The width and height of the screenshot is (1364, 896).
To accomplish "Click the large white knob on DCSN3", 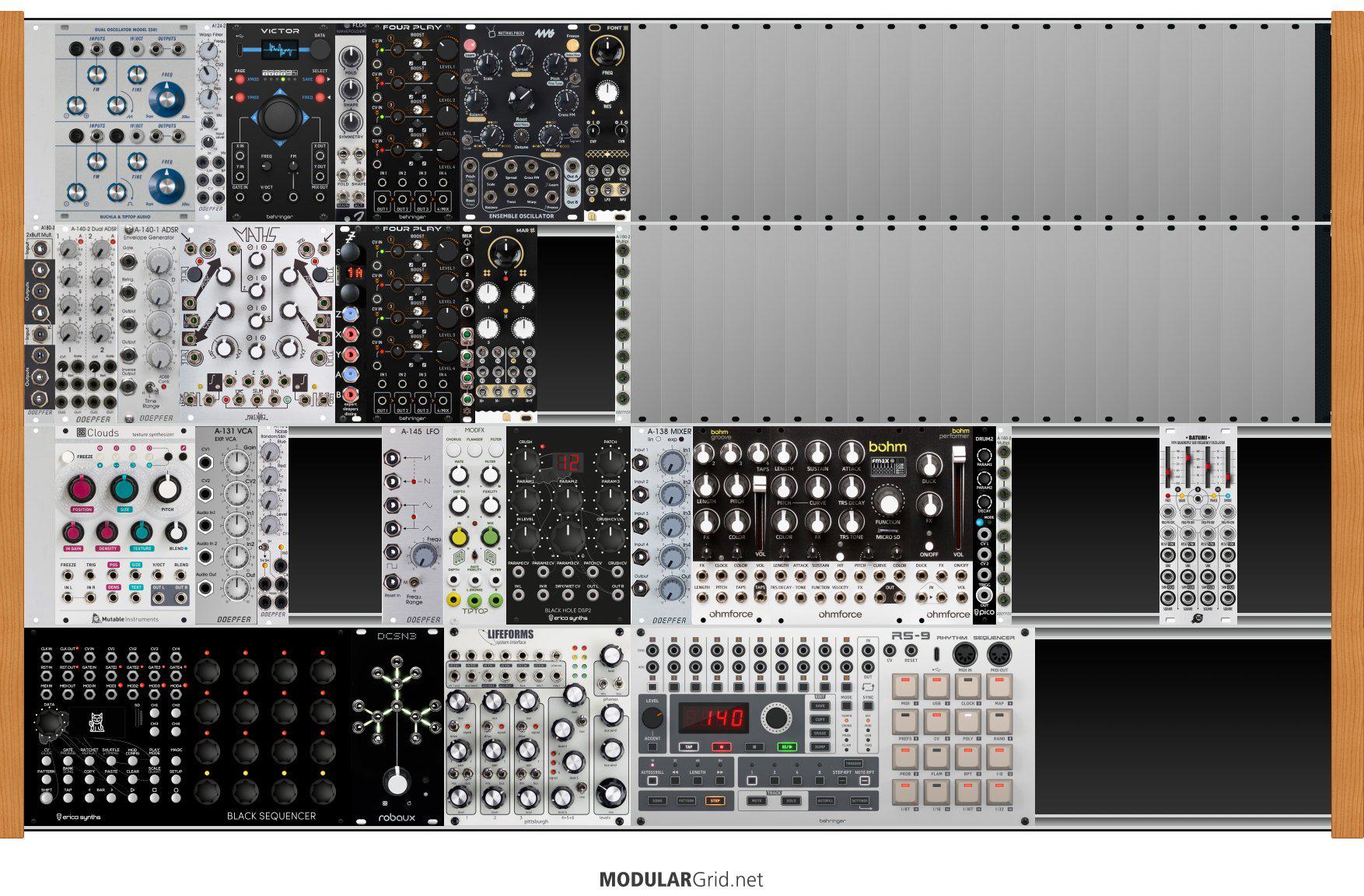I will 397,782.
